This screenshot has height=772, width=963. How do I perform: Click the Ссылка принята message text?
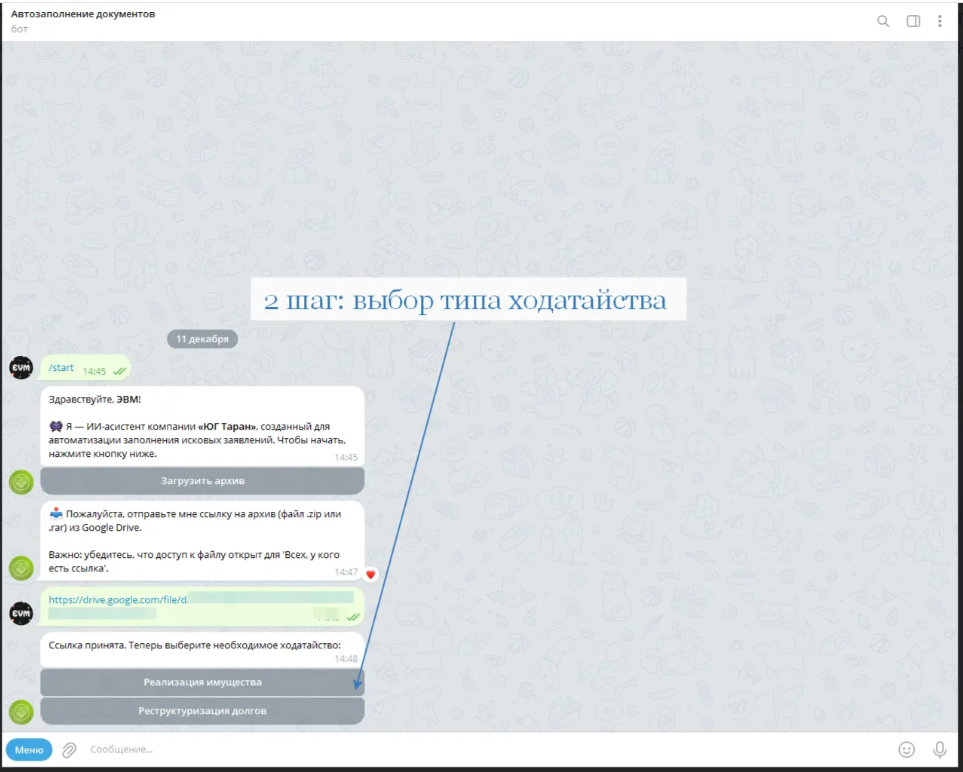pyautogui.click(x=195, y=645)
